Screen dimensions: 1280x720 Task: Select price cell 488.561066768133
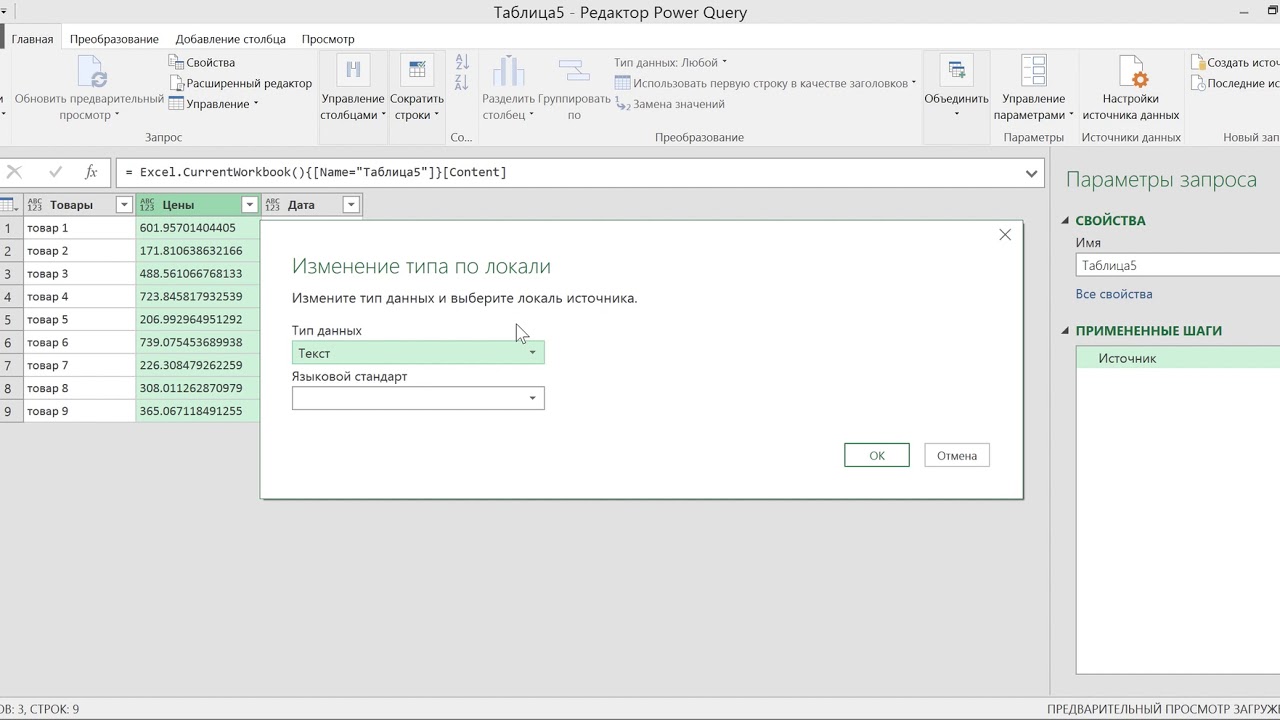tap(198, 274)
